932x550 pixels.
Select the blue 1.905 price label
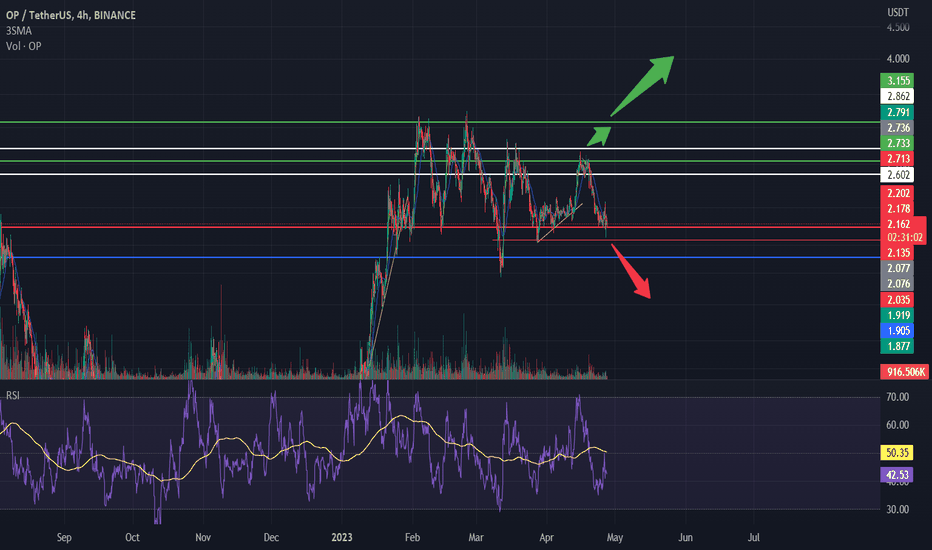coord(898,331)
